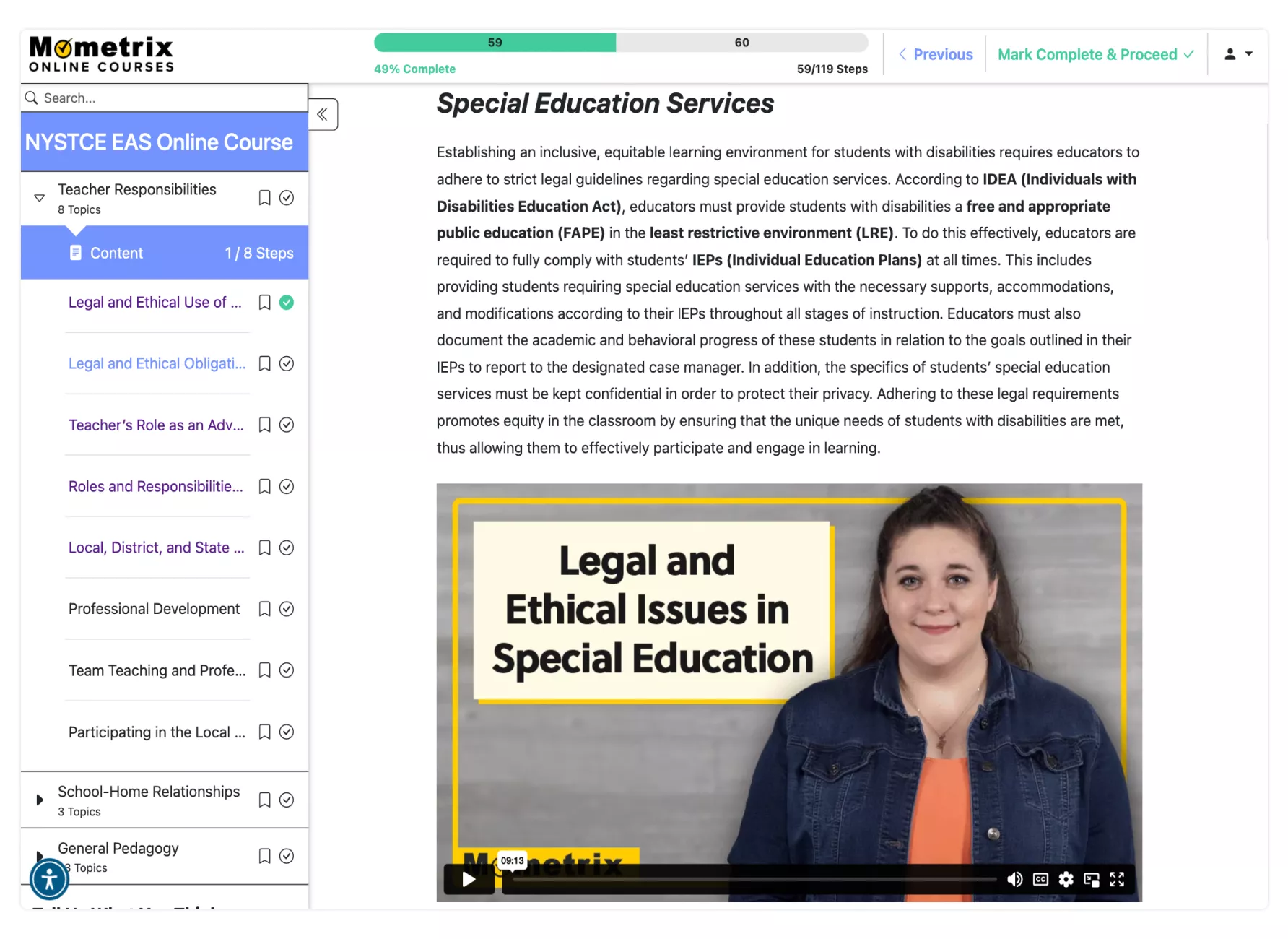Enter fullscreen video mode
The width and height of the screenshot is (1288, 939).
1117,879
